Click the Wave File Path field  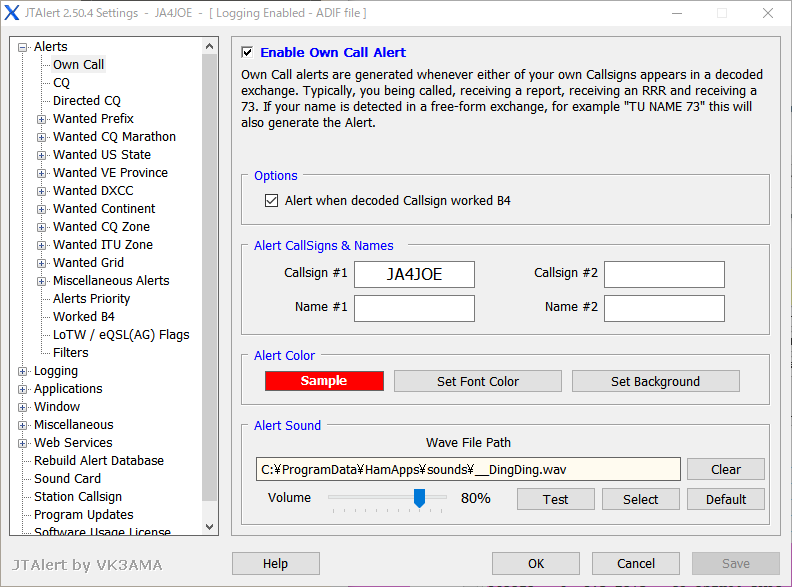pos(468,469)
